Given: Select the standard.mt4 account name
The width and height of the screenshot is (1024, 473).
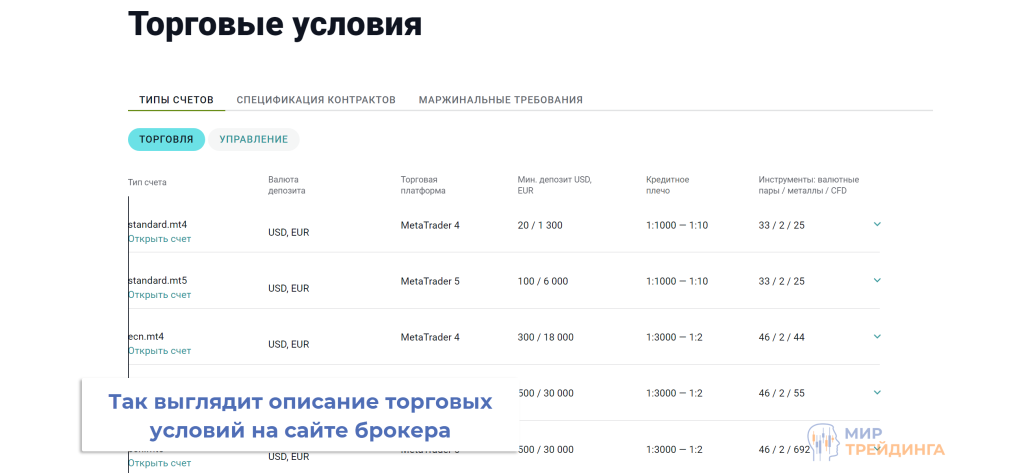Looking at the screenshot, I should [158, 224].
